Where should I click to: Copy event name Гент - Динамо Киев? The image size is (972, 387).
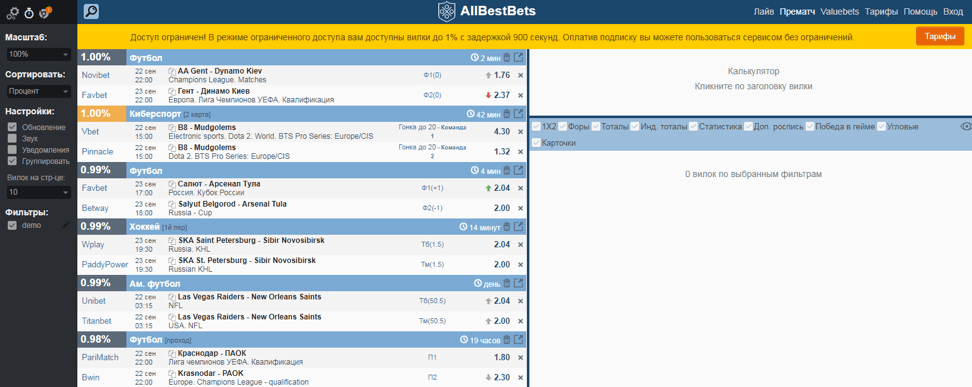172,91
